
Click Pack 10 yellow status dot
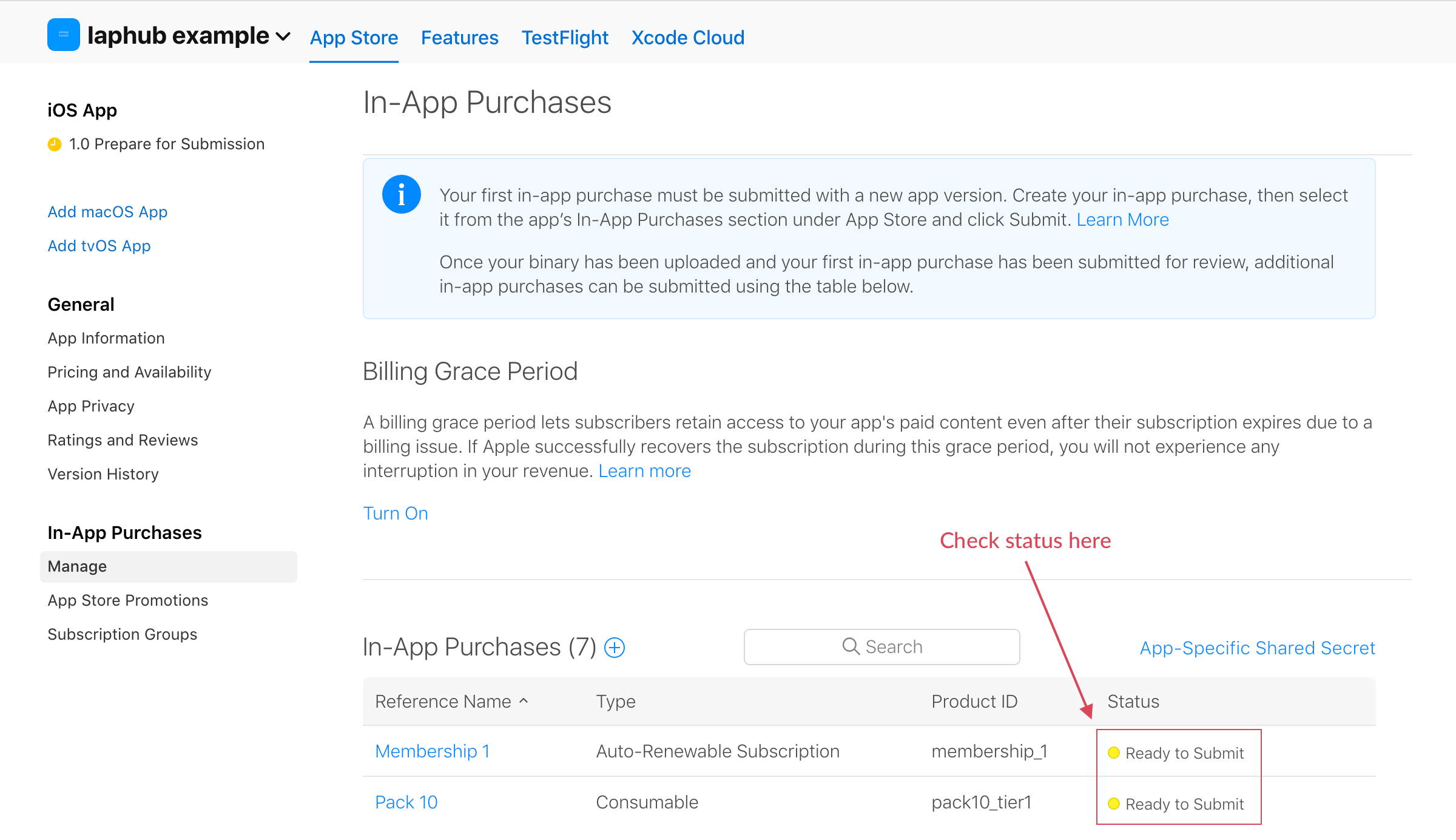coord(1113,804)
